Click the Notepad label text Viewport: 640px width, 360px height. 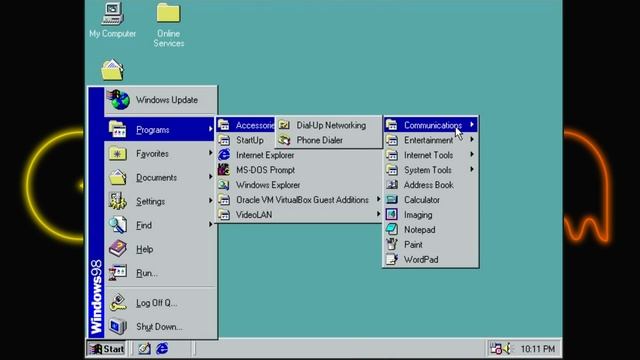420,229
